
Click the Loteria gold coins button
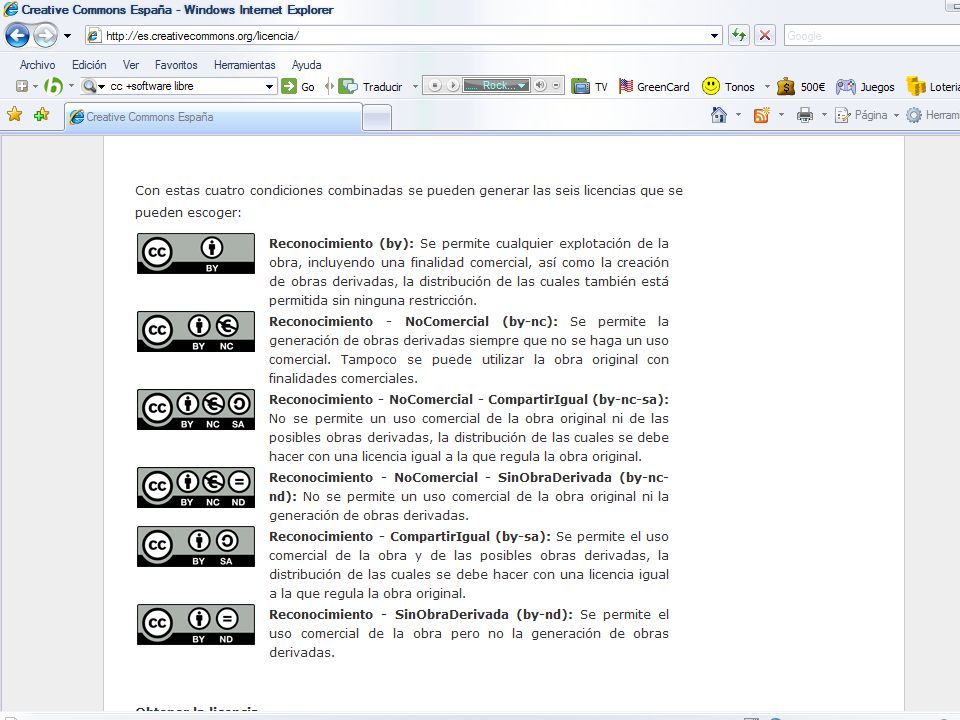(x=916, y=86)
